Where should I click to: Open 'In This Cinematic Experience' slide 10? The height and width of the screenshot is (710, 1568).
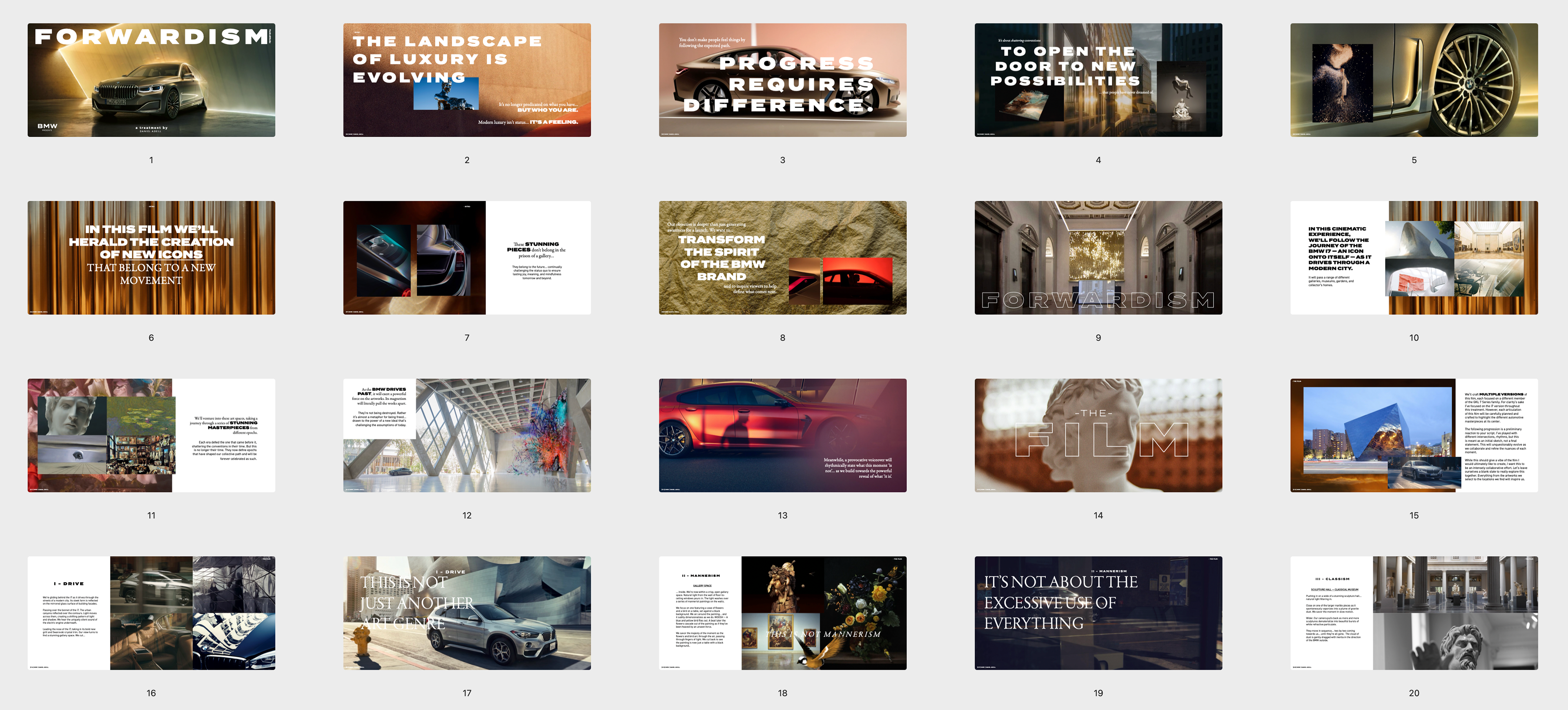[1413, 257]
